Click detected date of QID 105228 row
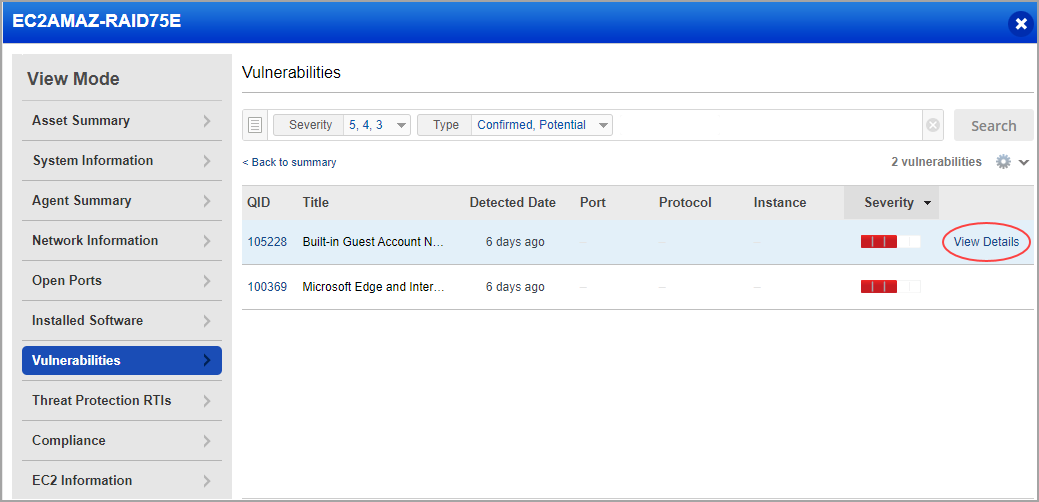The image size is (1039, 502). click(x=515, y=242)
